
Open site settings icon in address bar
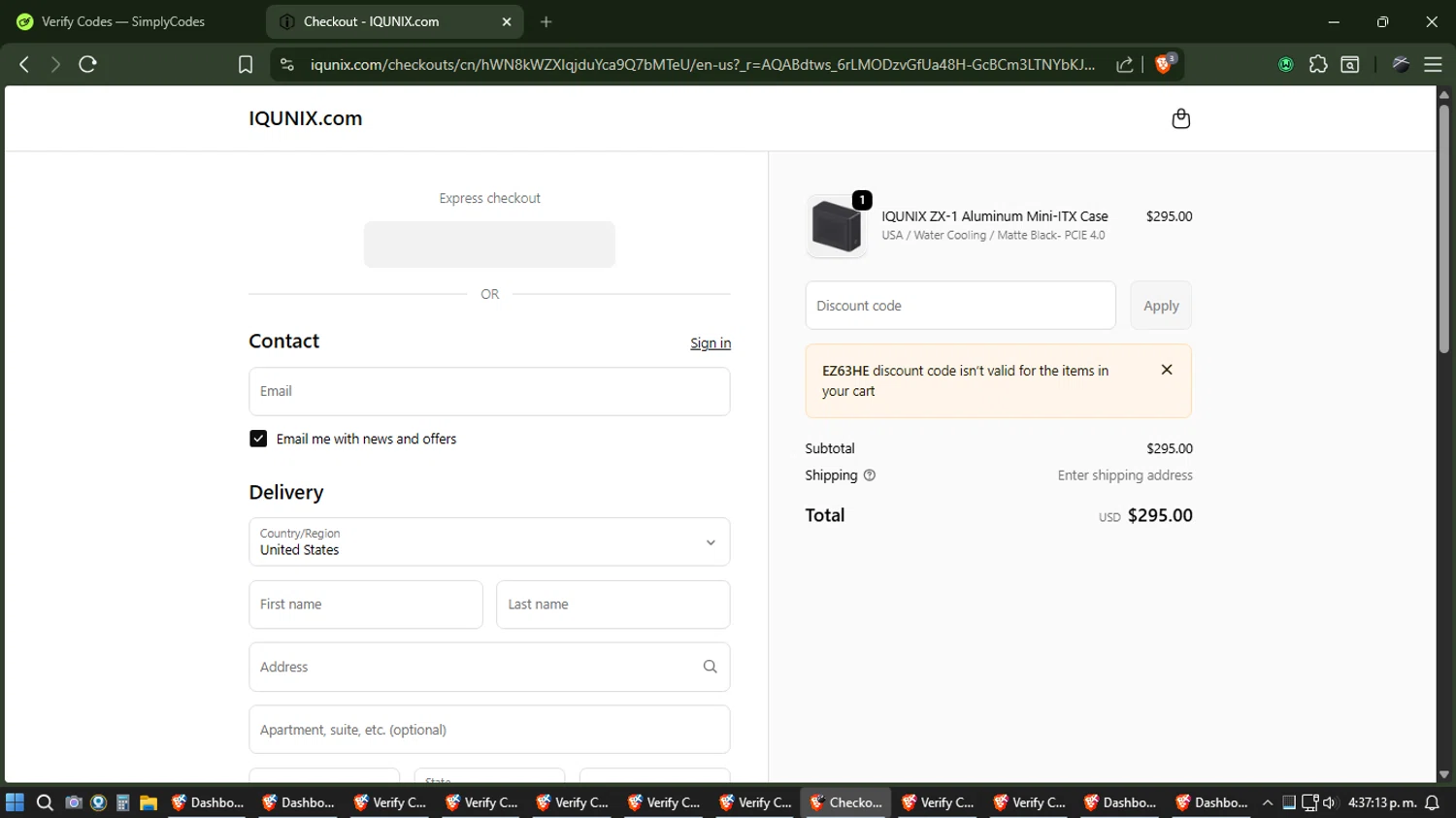pyautogui.click(x=286, y=64)
